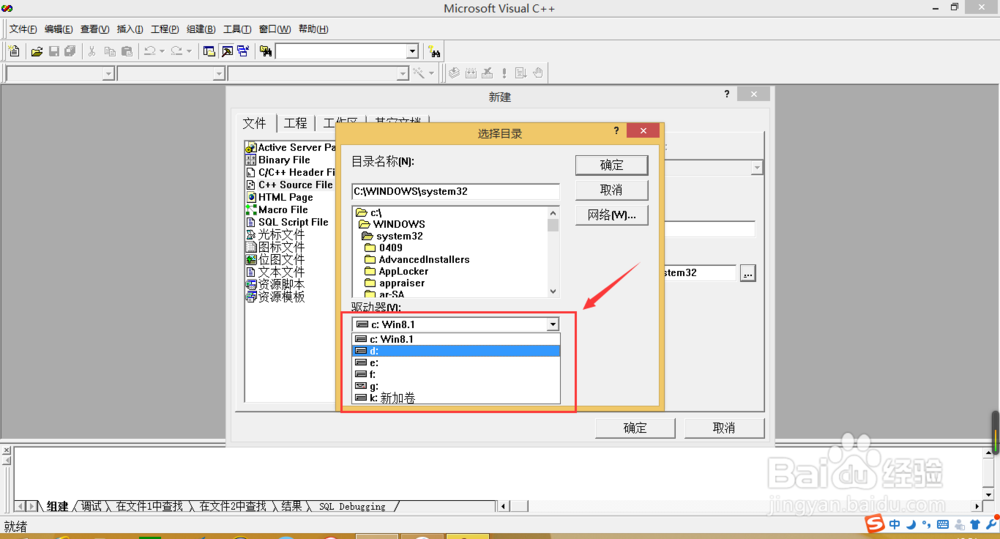The width and height of the screenshot is (1000, 539).
Task: Open the WizardBar members combo box
Action: 318,74
